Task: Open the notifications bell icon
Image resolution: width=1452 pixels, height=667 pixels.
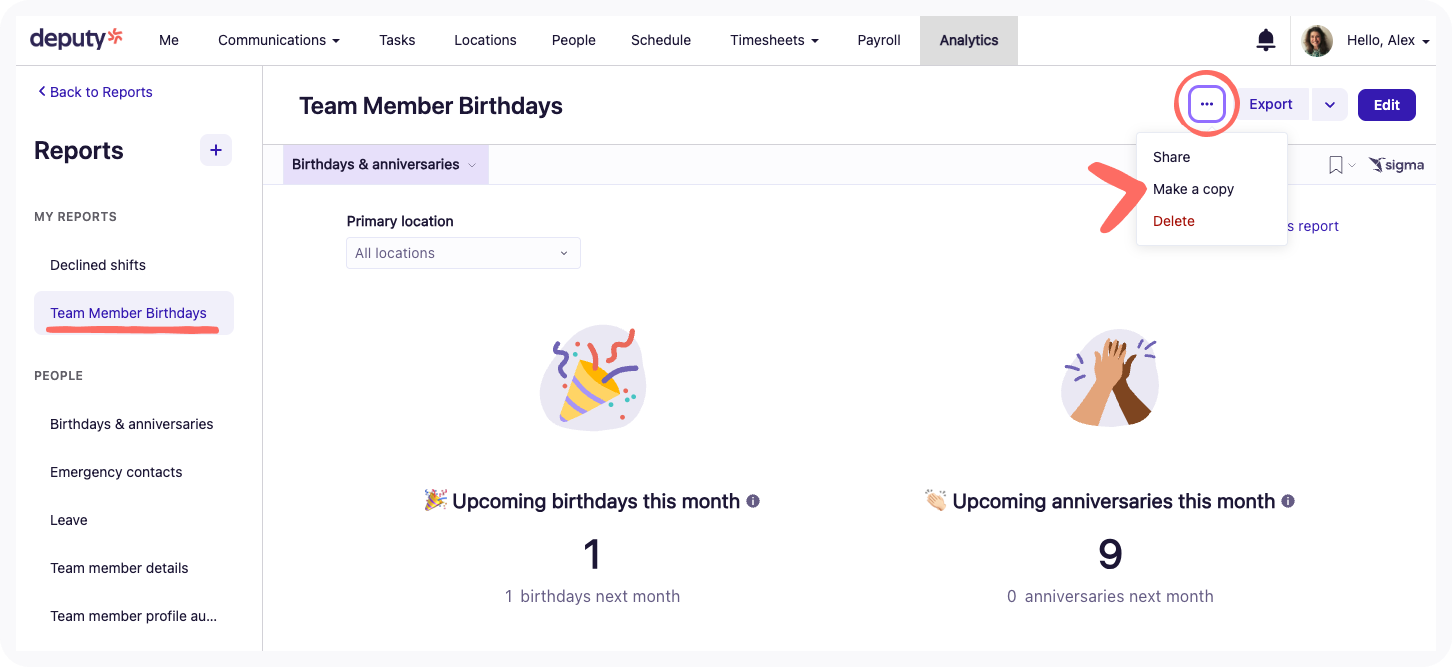Action: [x=1265, y=40]
